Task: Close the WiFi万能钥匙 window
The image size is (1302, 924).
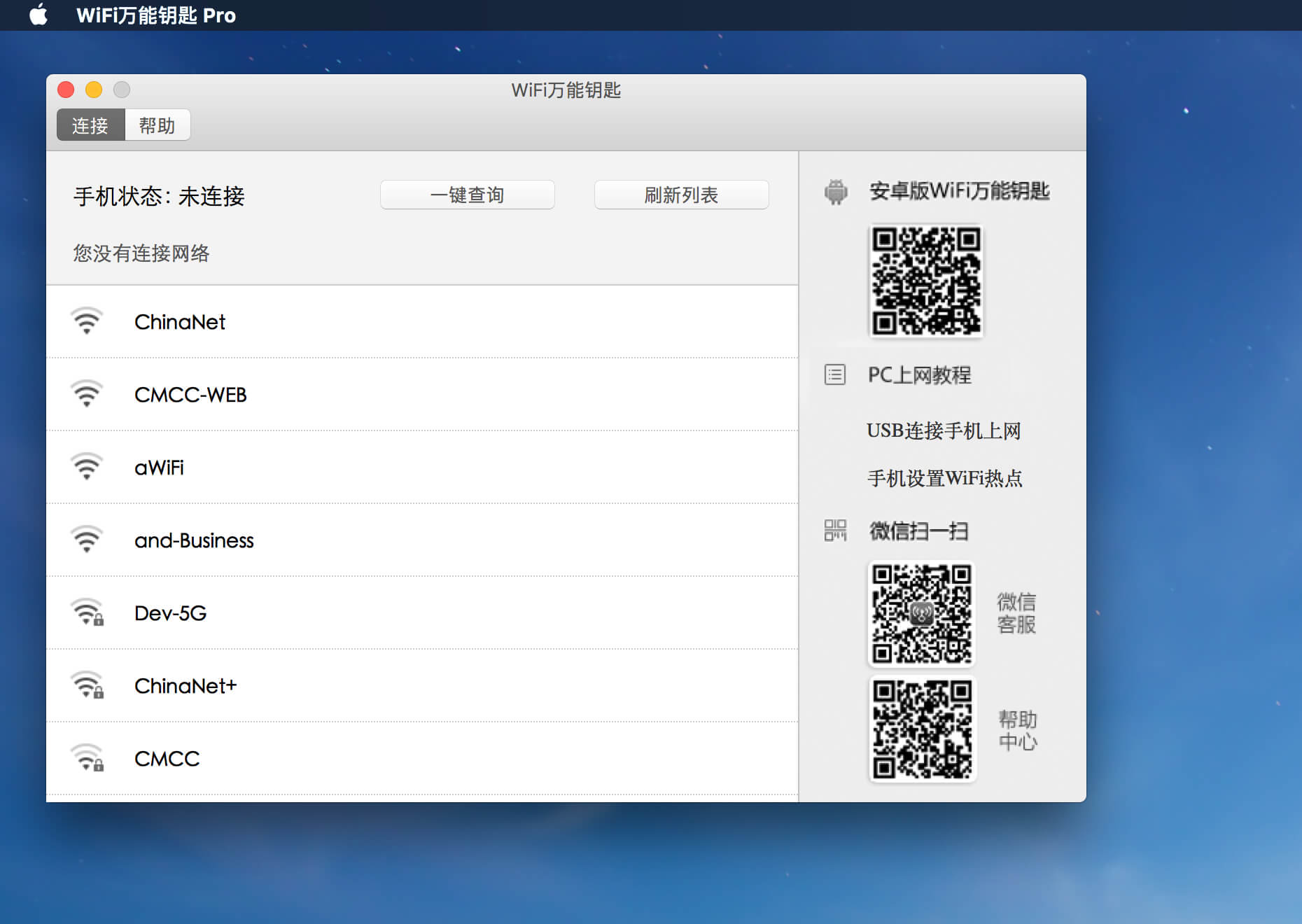Action: tap(66, 90)
